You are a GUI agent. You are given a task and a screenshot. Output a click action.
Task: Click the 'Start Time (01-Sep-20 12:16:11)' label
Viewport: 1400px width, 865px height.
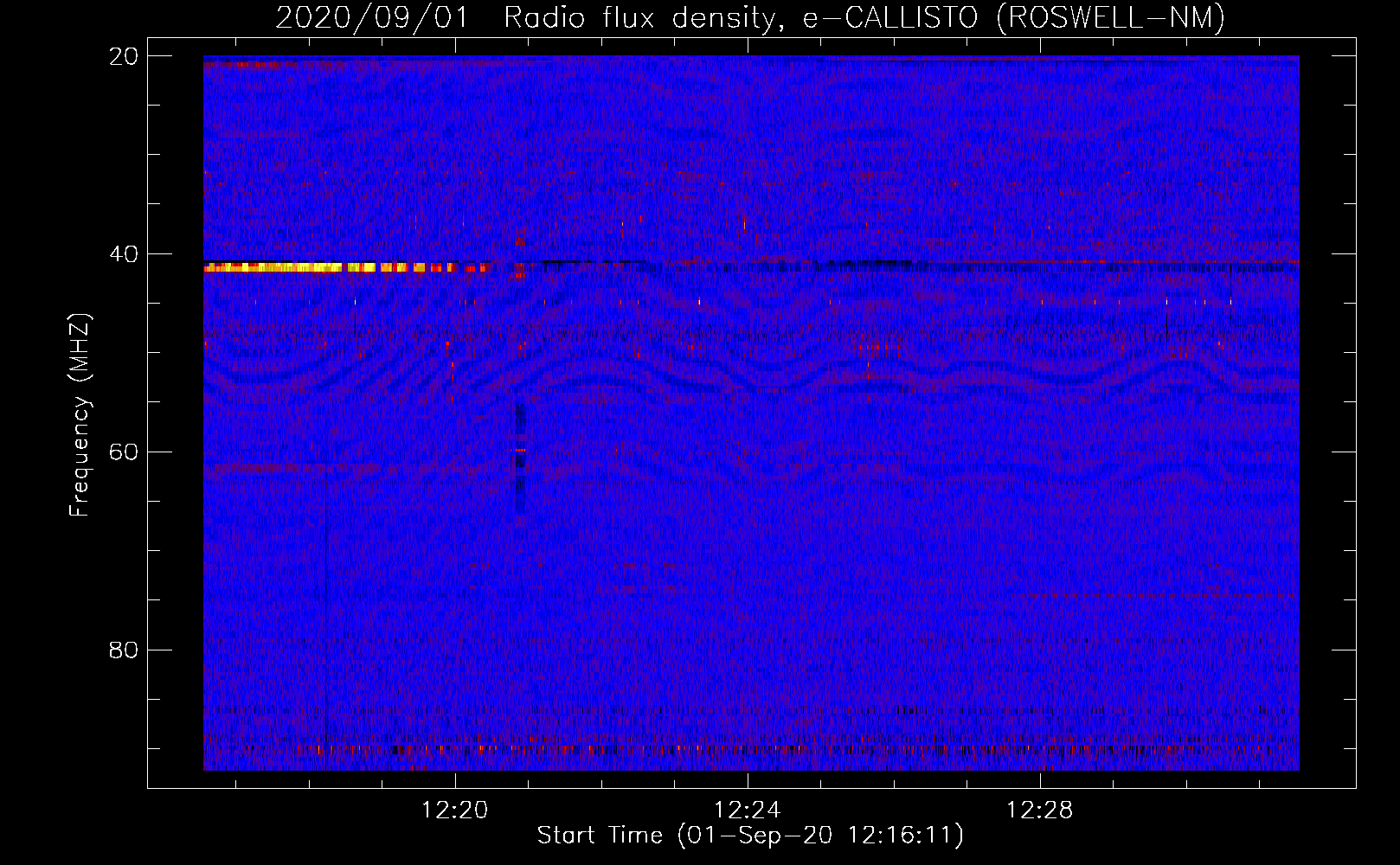[x=750, y=836]
